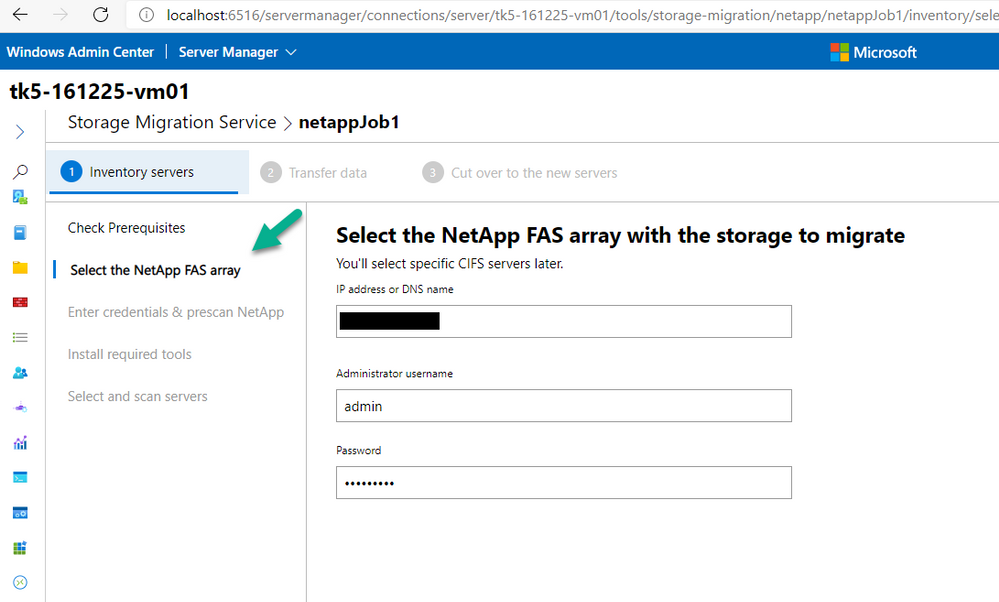
Task: Reload the page in the browser
Action: [x=100, y=15]
